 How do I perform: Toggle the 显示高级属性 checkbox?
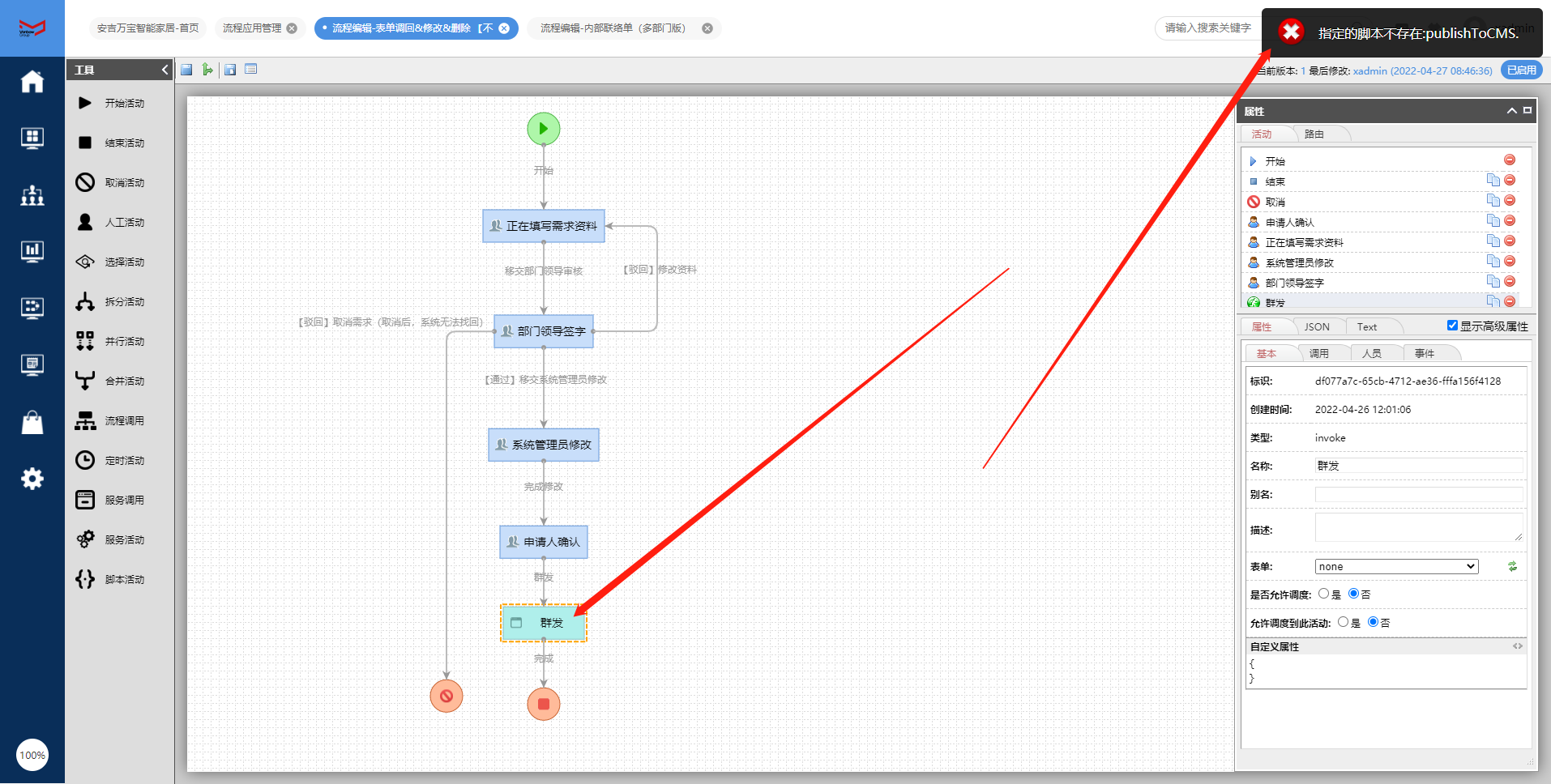pos(1452,326)
